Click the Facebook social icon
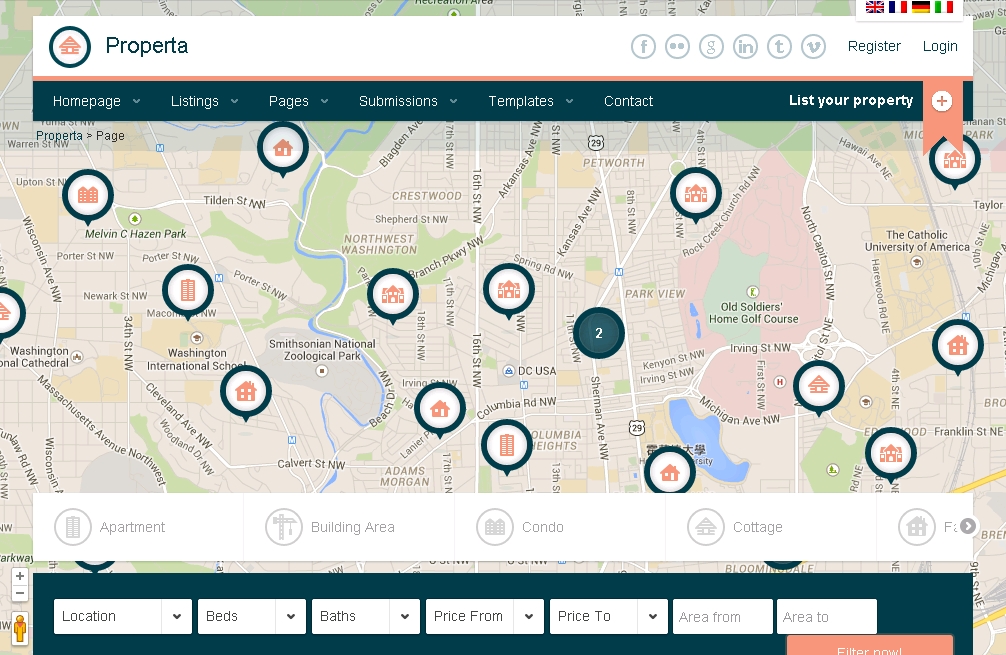 pos(643,46)
